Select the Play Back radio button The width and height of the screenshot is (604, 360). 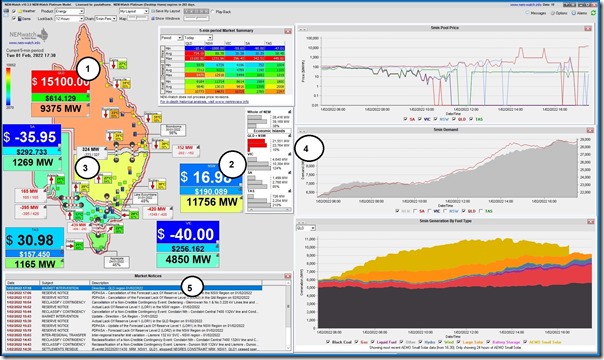tap(213, 12)
